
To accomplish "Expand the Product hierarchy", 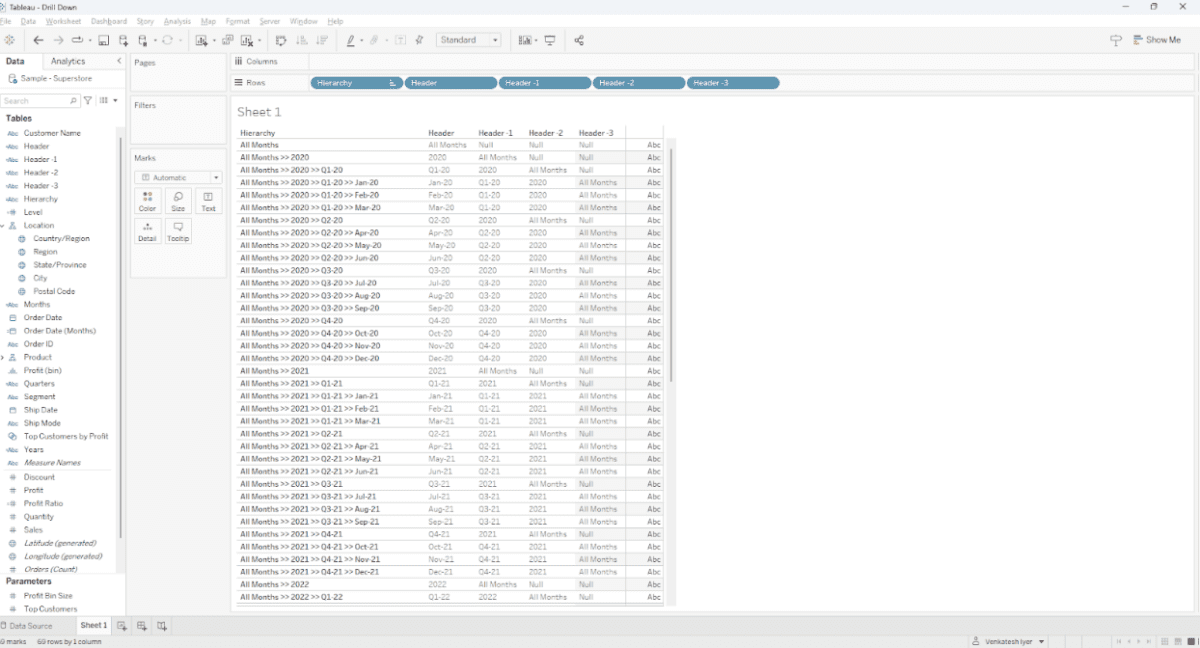I will click(x=3, y=357).
